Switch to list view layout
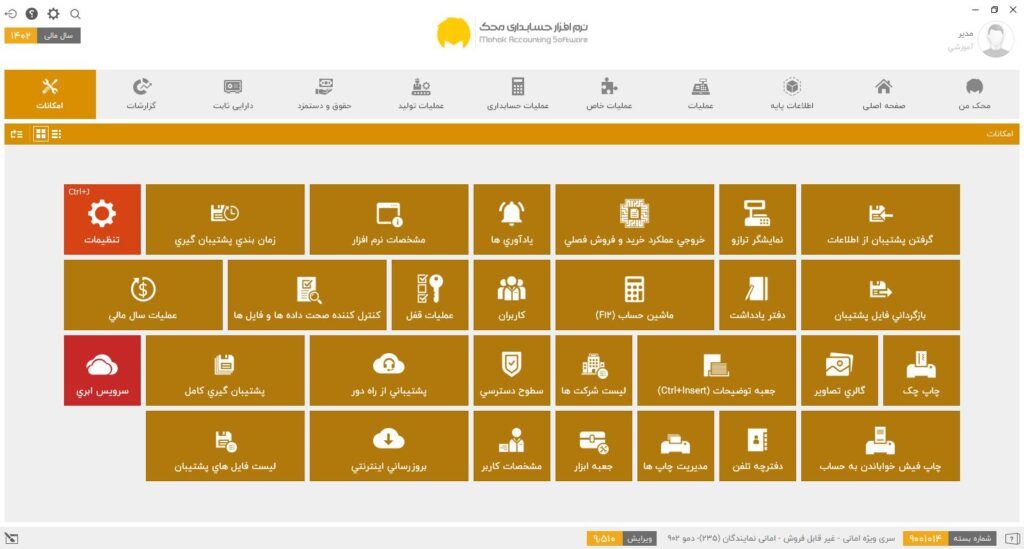 pos(56,133)
